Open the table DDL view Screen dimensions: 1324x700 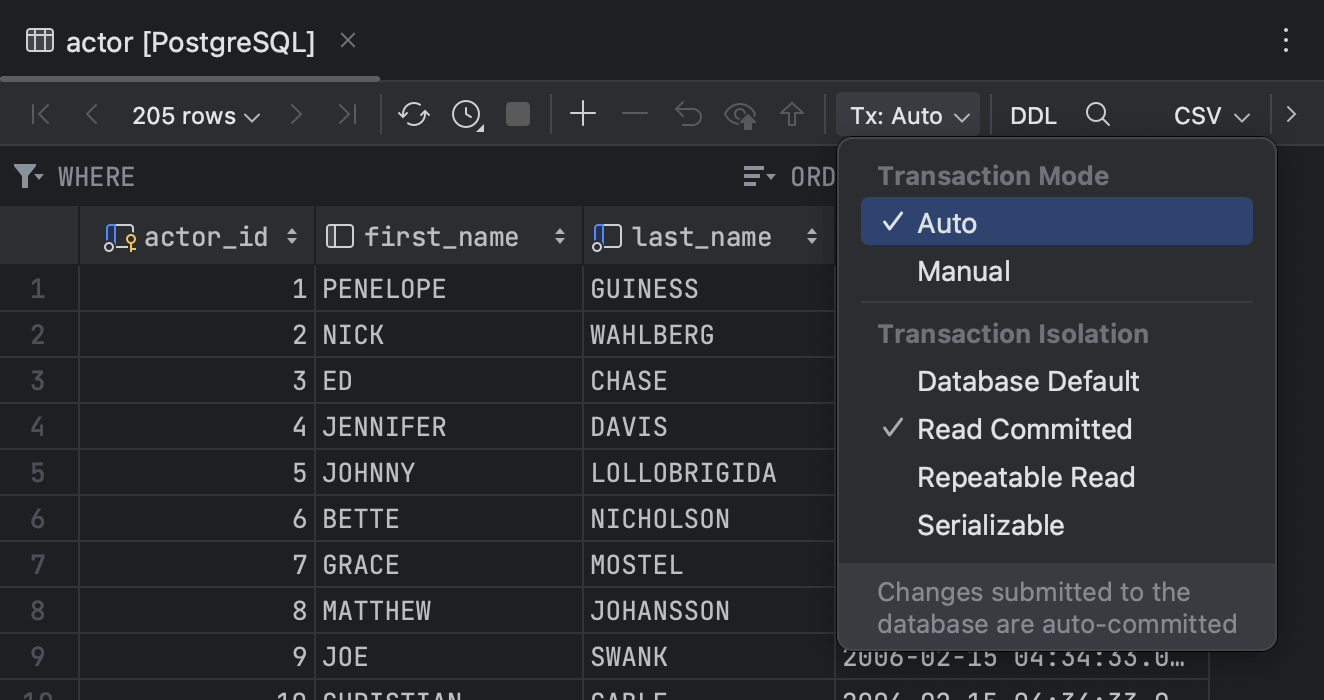(1032, 114)
